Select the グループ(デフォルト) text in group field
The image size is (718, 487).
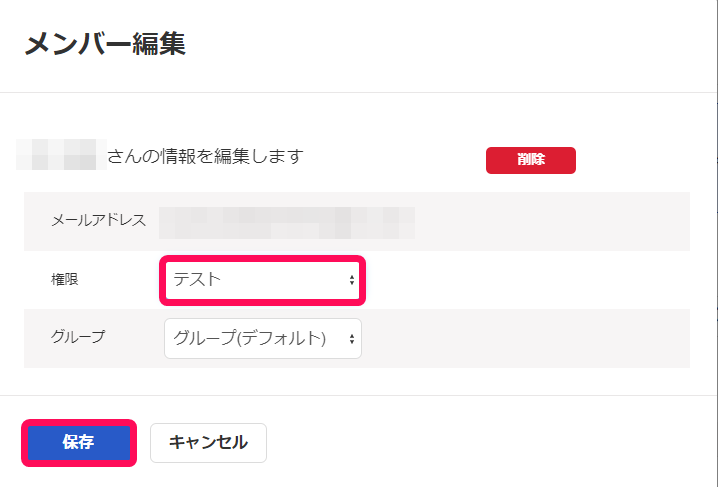coord(250,338)
